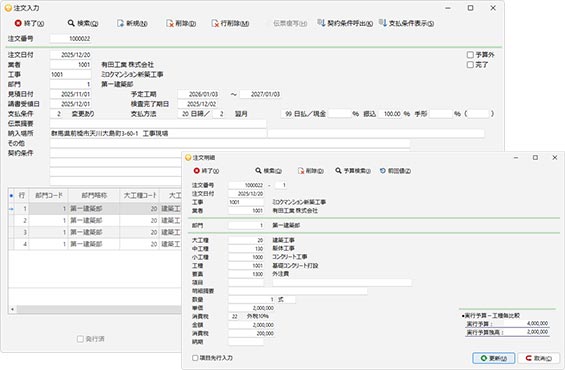The height and width of the screenshot is (370, 565).
Task: Click the 注文入力 title bar app icon
Action: point(8,8)
